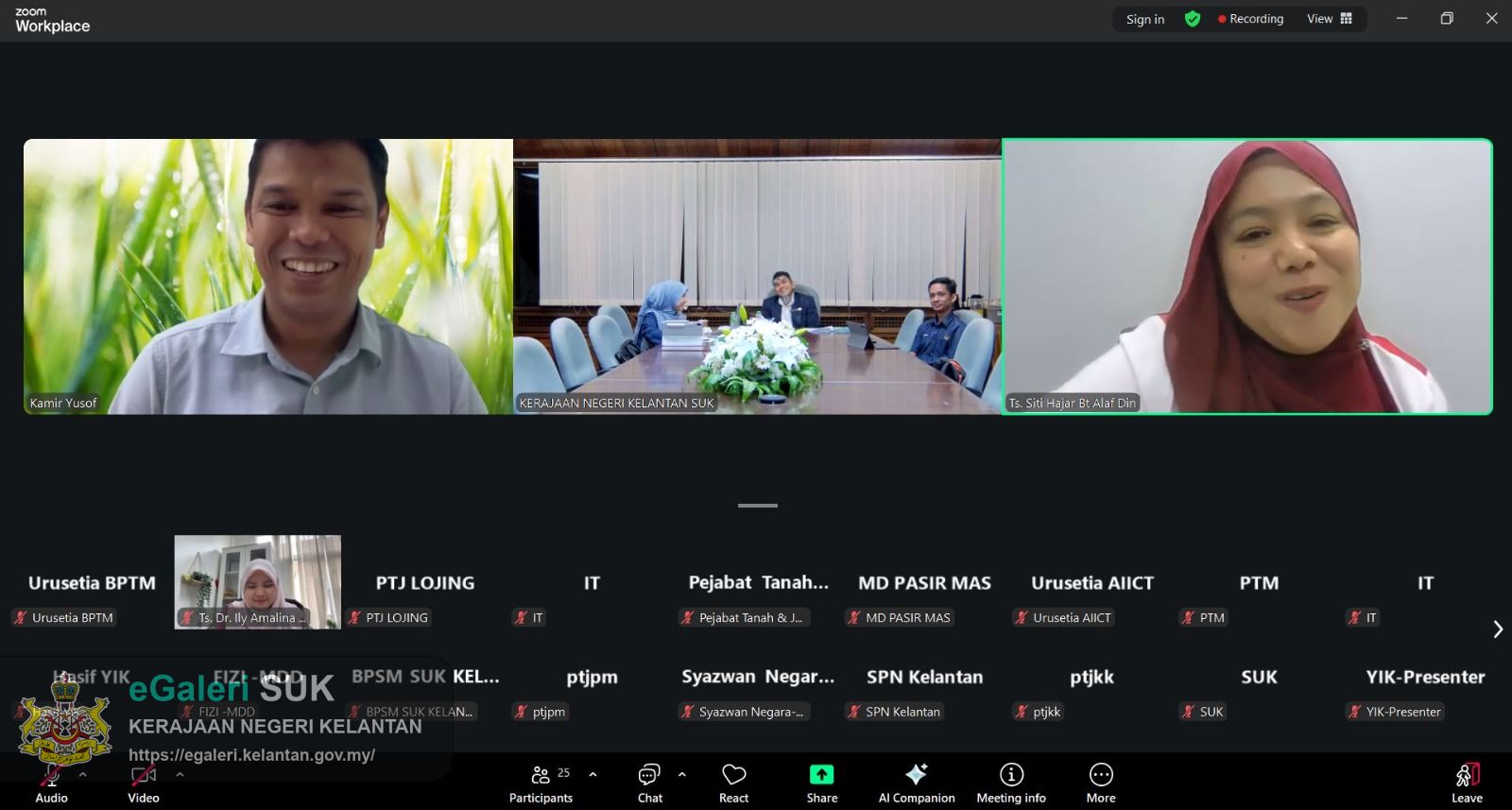This screenshot has width=1512, height=810.
Task: Open the Chat panel
Action: (650, 784)
